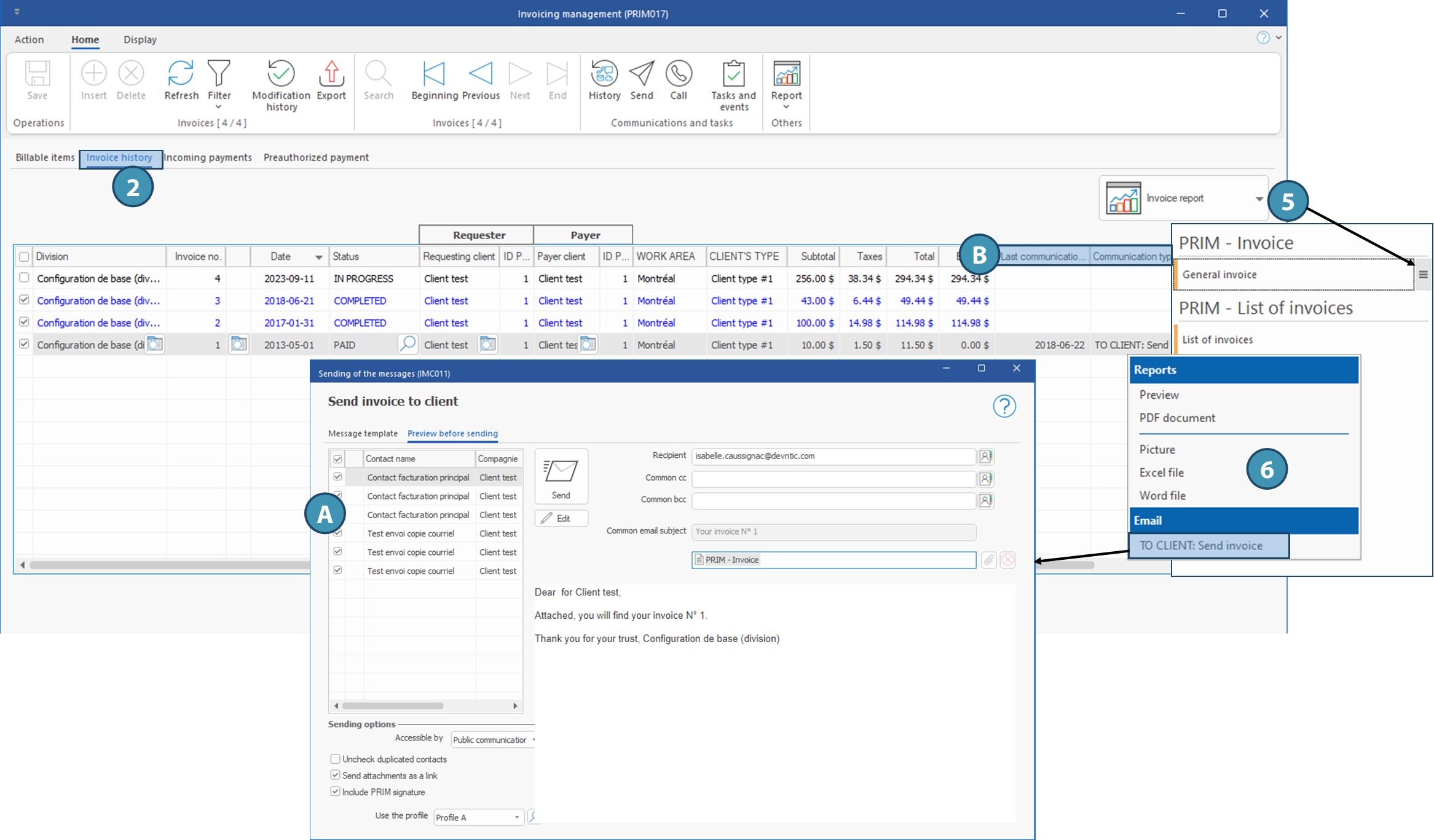The width and height of the screenshot is (1434, 840).
Task: Open the Message template tab
Action: click(x=363, y=433)
